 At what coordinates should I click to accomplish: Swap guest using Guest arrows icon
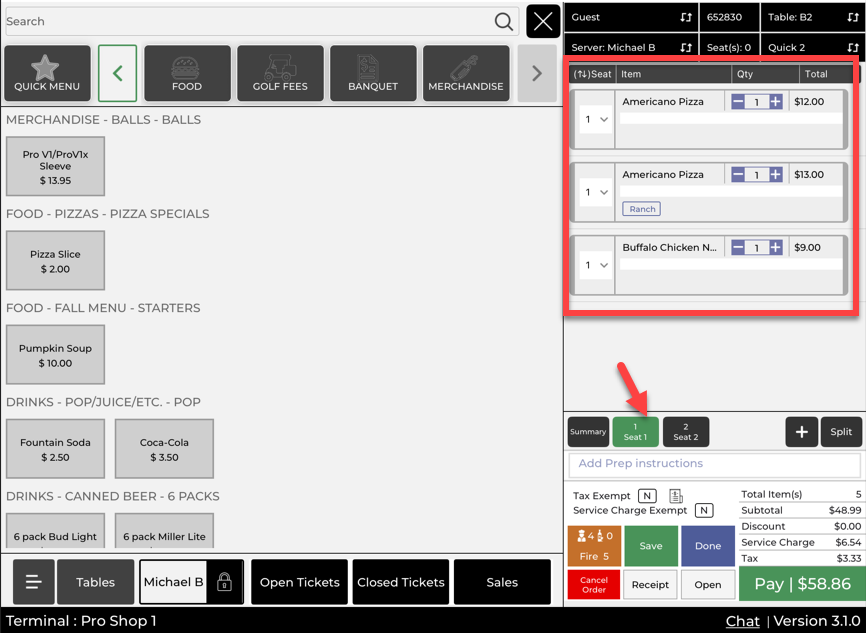coord(686,18)
